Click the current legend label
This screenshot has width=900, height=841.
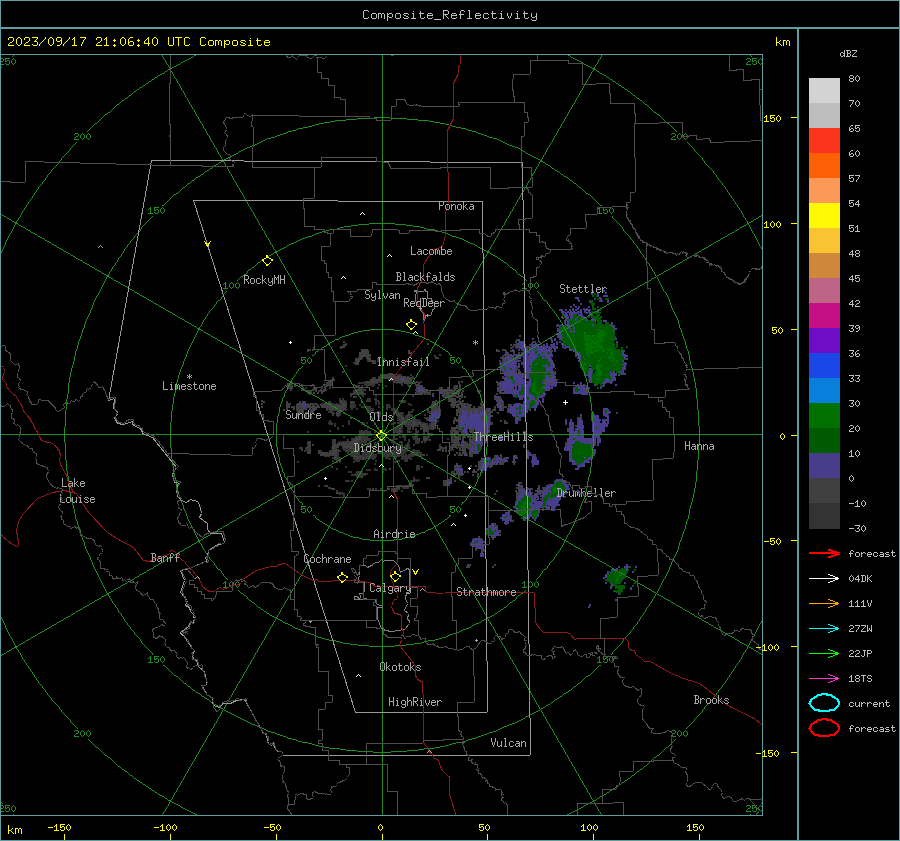coord(869,703)
